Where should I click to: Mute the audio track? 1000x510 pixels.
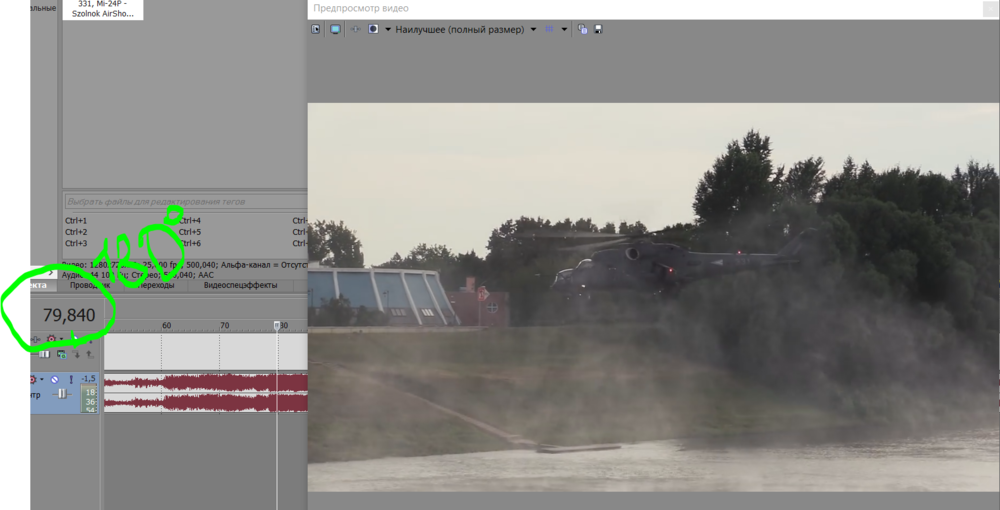point(54,379)
